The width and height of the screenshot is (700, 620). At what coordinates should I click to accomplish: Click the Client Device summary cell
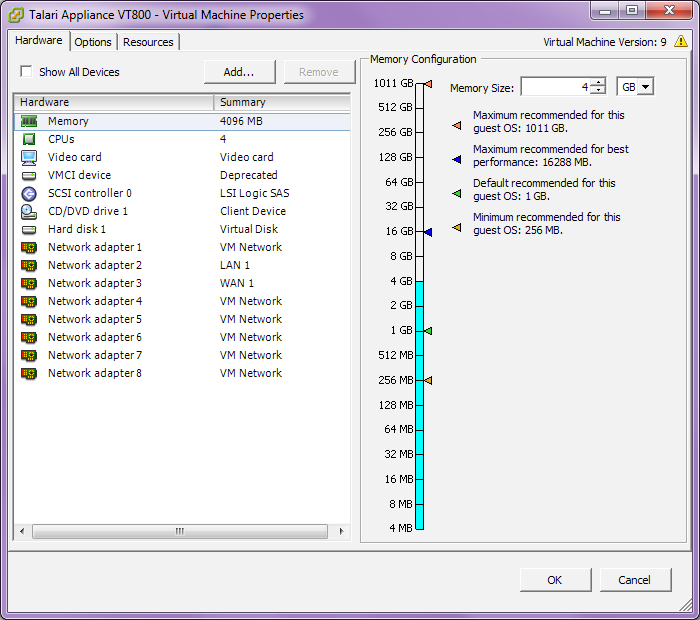click(253, 211)
